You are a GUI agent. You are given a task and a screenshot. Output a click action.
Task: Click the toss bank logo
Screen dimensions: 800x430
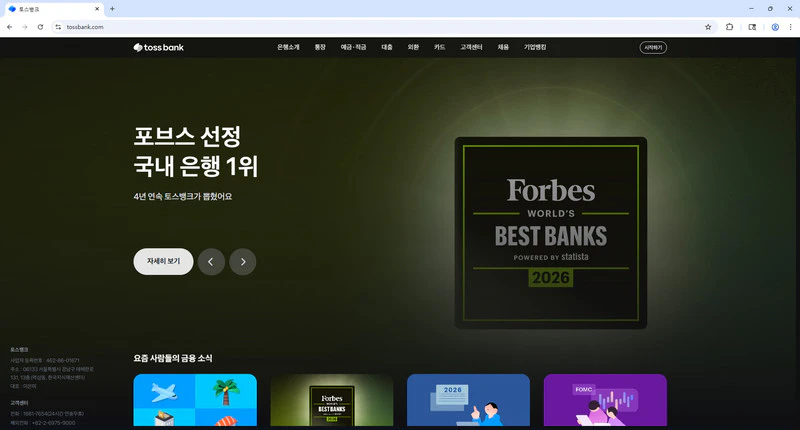[159, 47]
